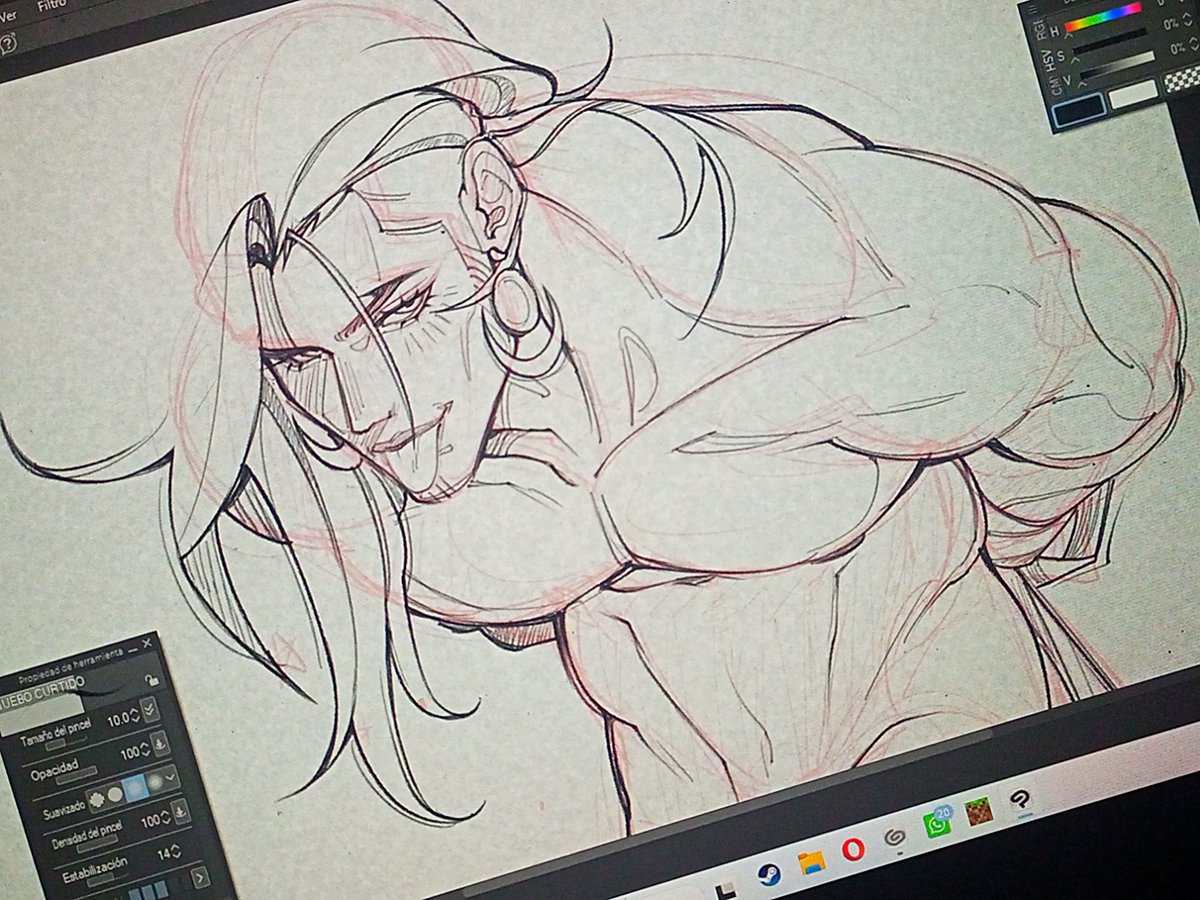Select no anti-aliasing in Suavizado
Viewport: 1200px width, 900px height.
point(97,799)
